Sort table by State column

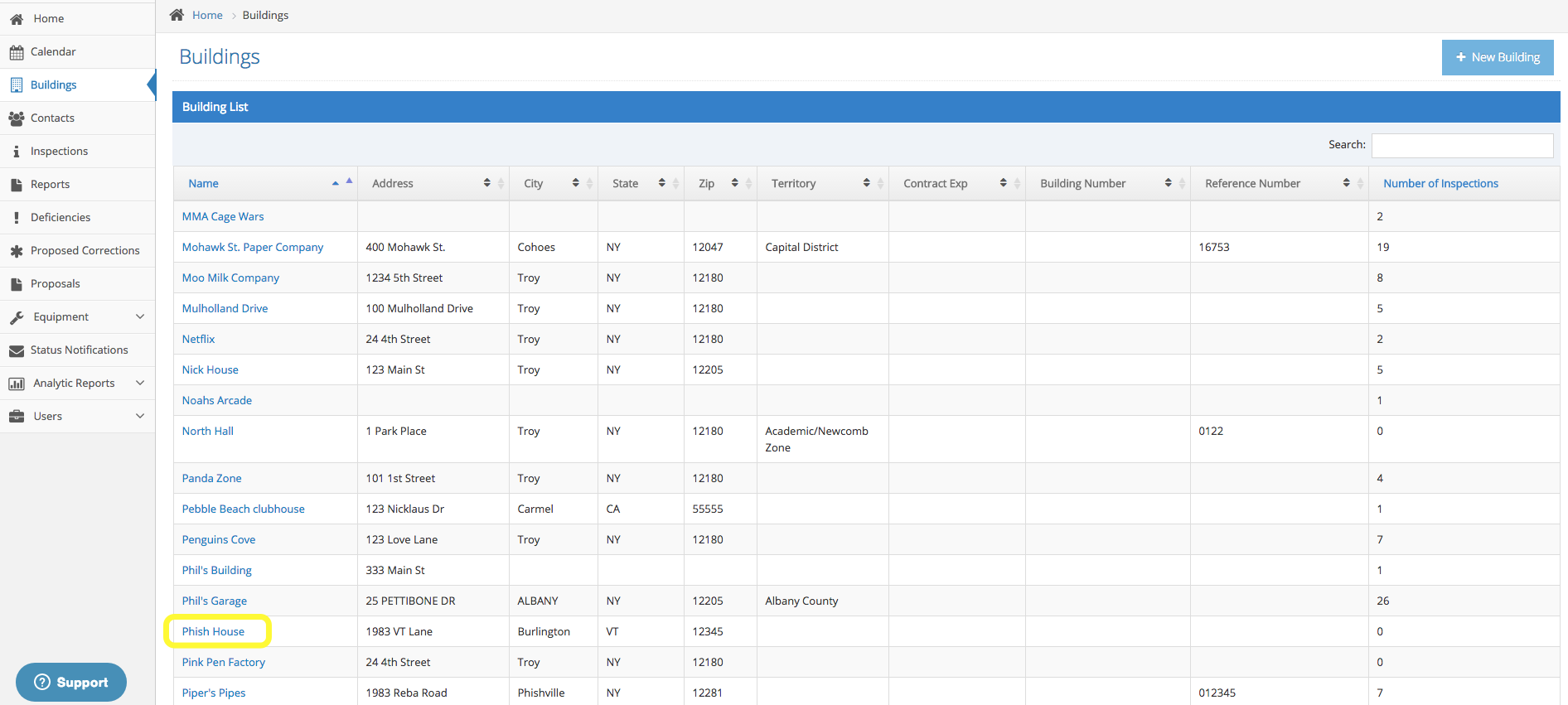click(x=641, y=183)
